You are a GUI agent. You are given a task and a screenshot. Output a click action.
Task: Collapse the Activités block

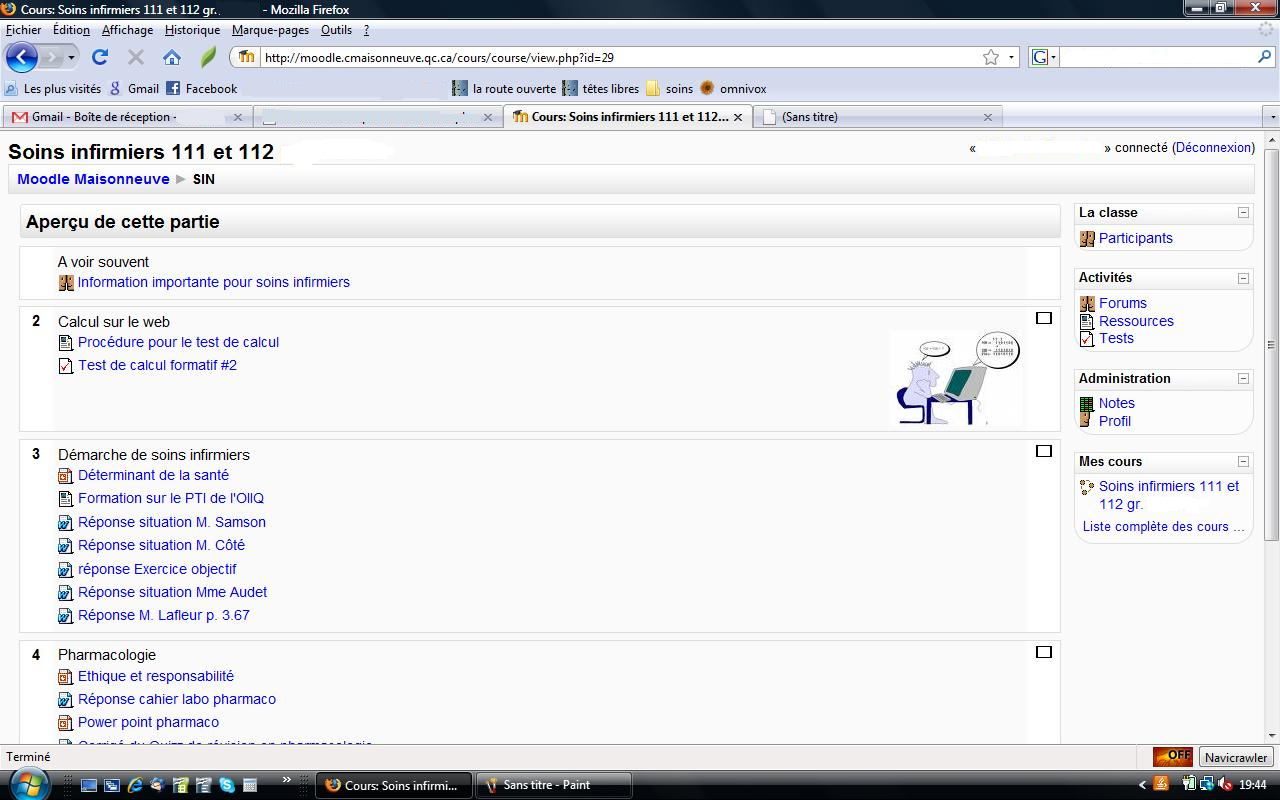[1243, 278]
